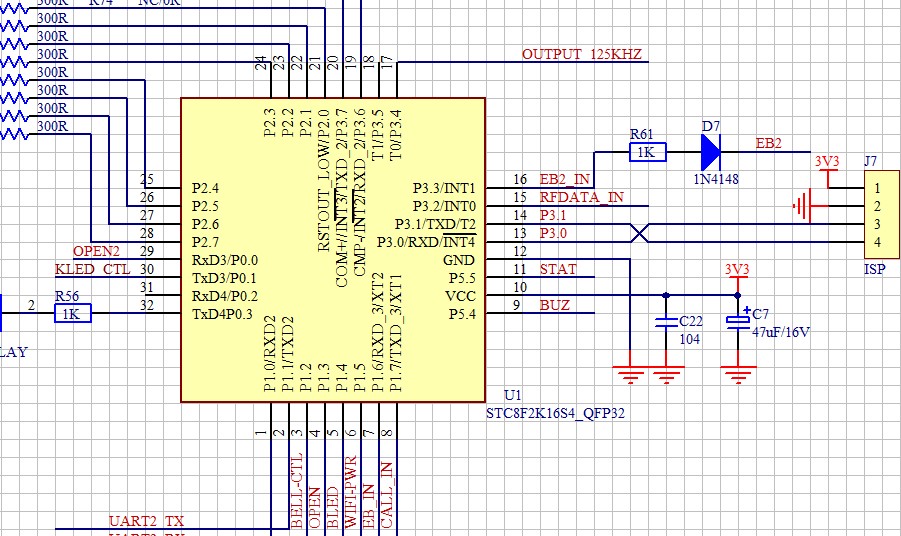Click the STC8F2K16S4_QFP32 part name
The height and width of the screenshot is (536, 901).
tap(555, 413)
